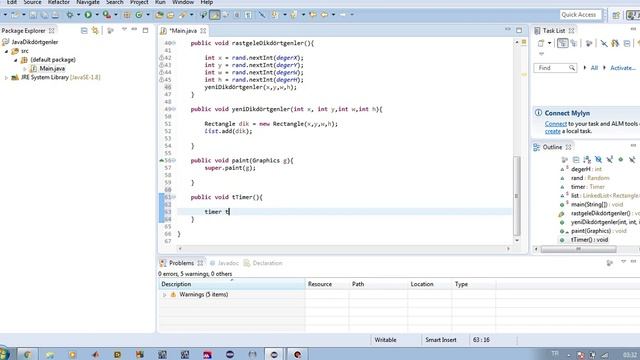Click the Open Type toolbar icon

159,15
